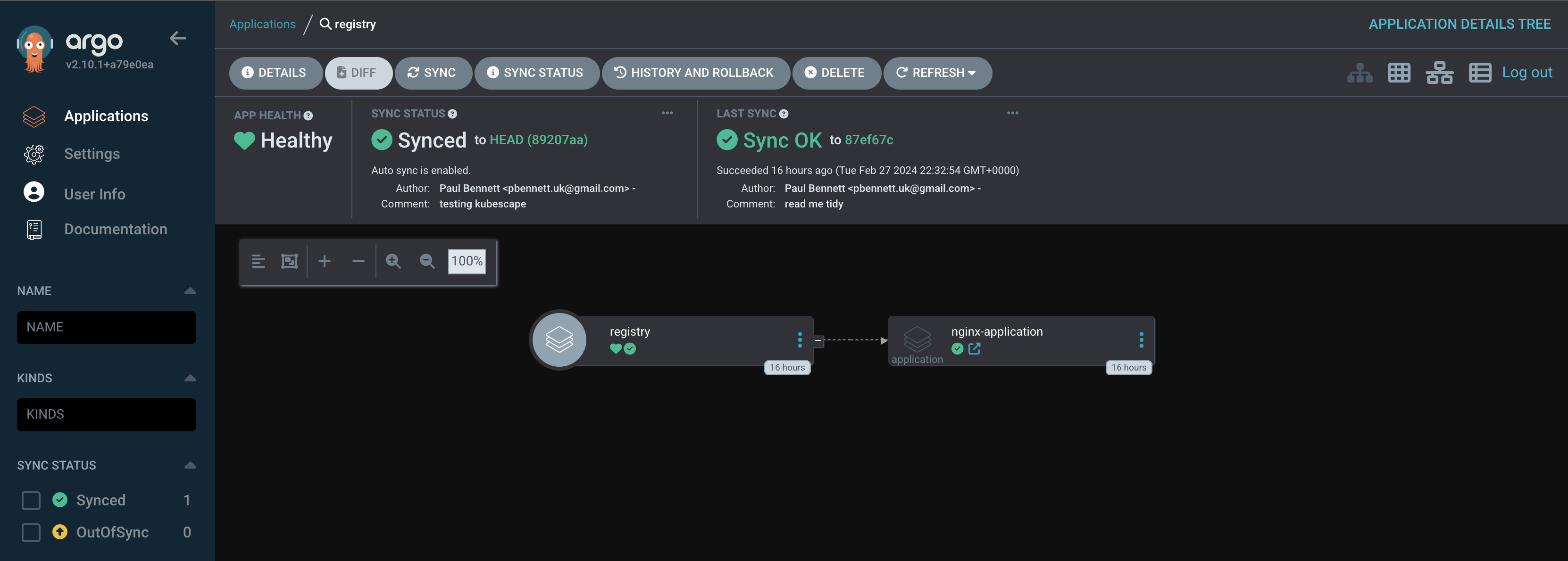Check the Synced filter checkbox
Screen dimensions: 1568x561
[31, 500]
